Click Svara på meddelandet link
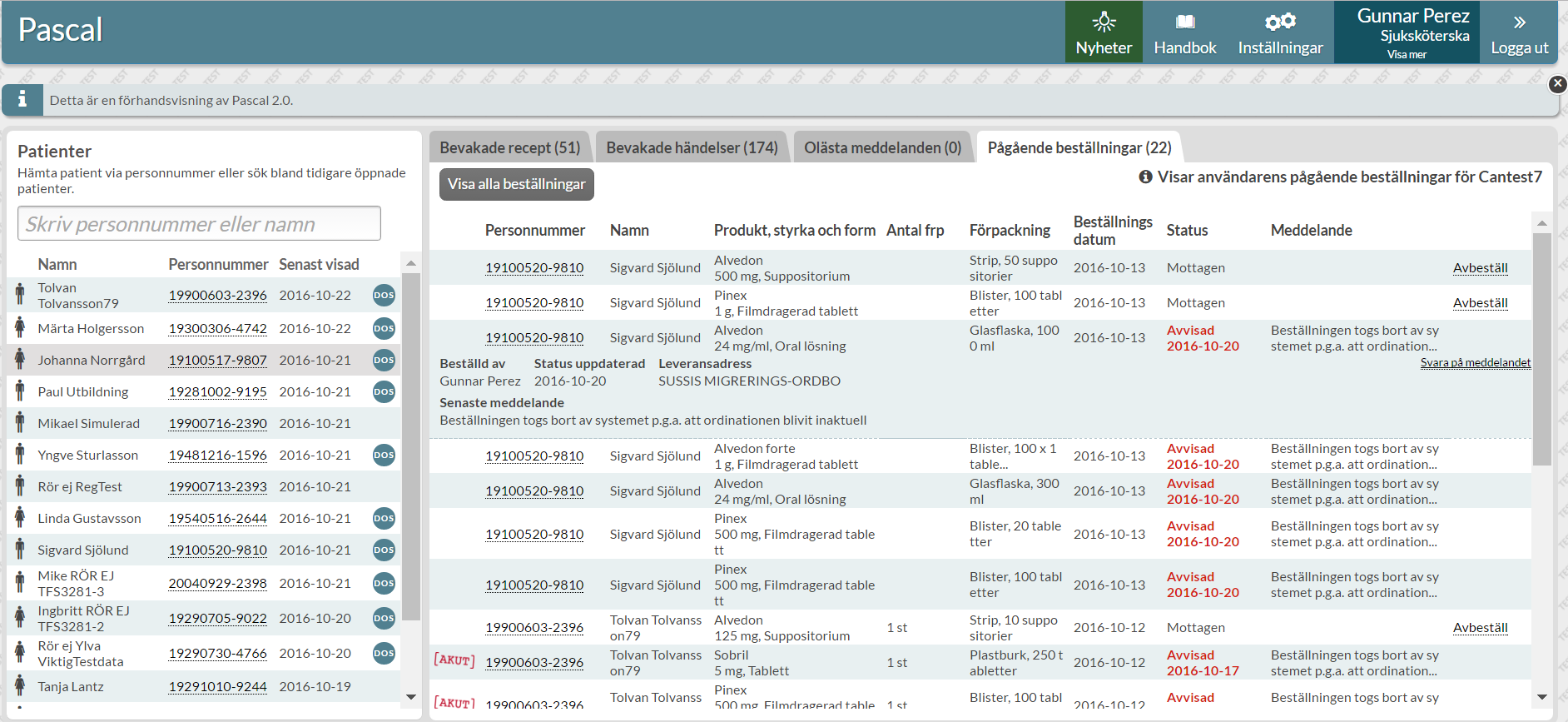The width and height of the screenshot is (1568, 722). pyautogui.click(x=1475, y=363)
